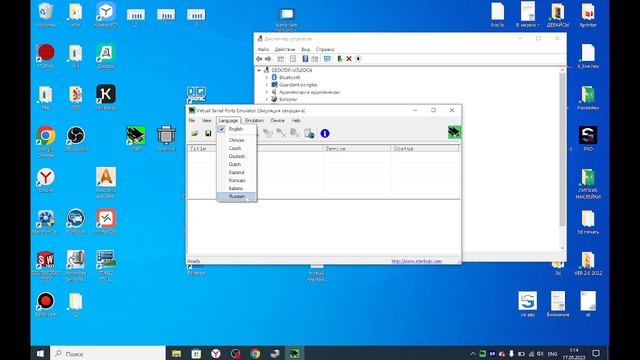Choose Deutsch from the Language menu
This screenshot has width=640, height=360.
pos(237,156)
